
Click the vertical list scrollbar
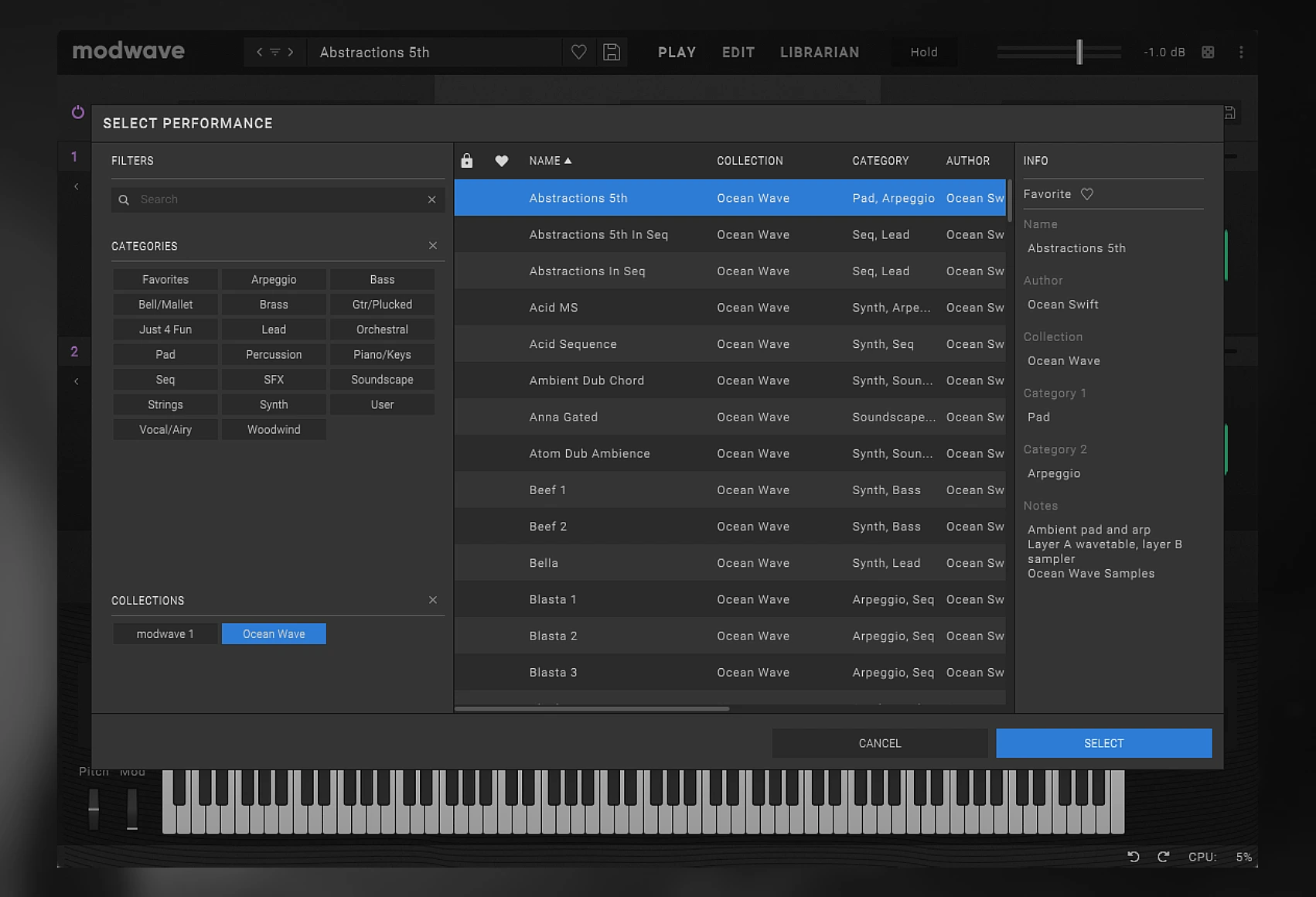coord(1009,201)
